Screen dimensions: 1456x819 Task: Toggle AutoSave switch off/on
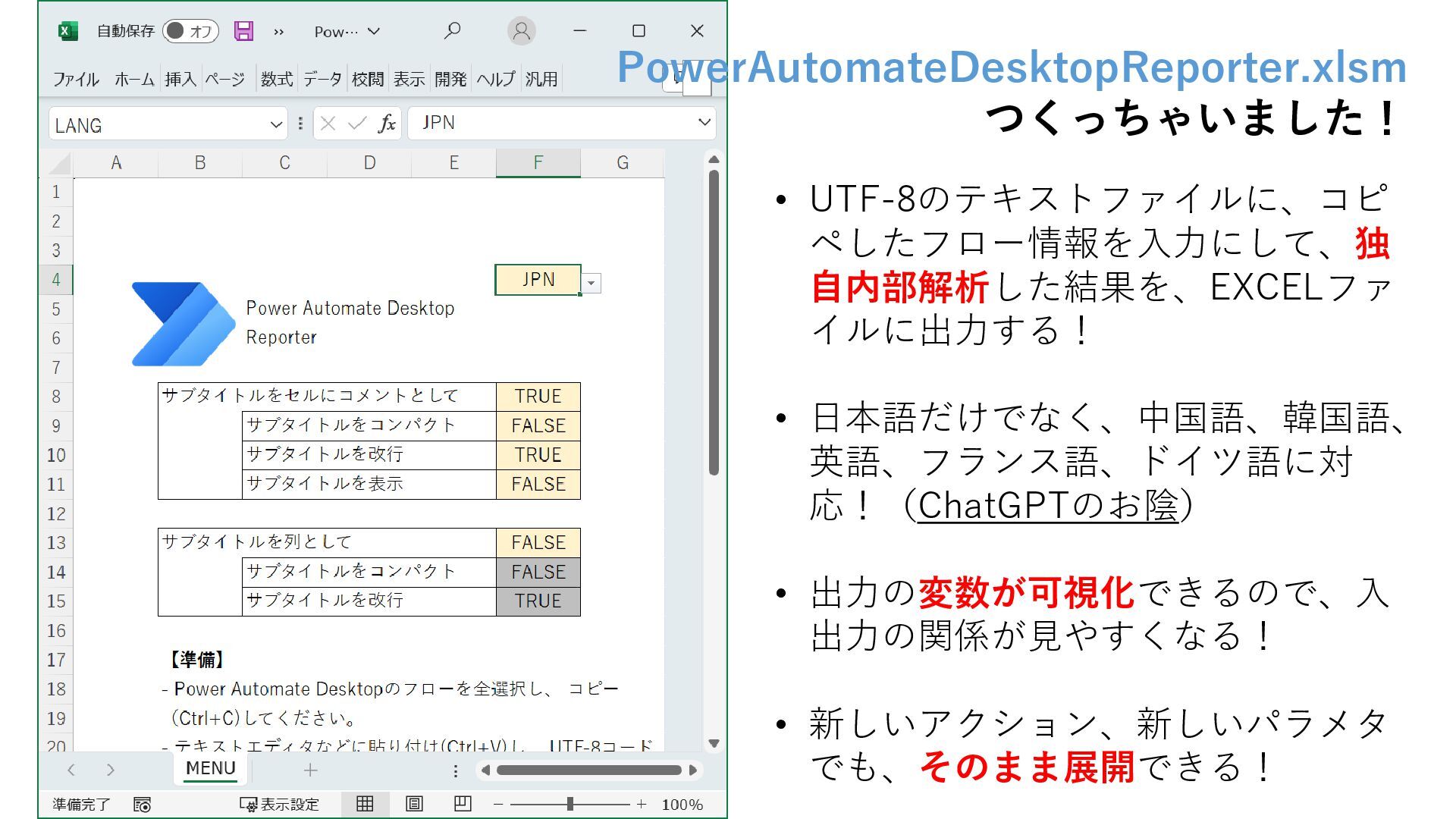(190, 31)
